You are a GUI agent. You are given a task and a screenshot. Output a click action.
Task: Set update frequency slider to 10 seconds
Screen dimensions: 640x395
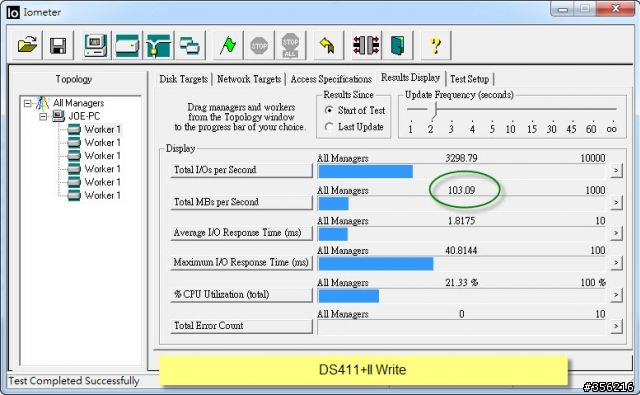point(511,129)
